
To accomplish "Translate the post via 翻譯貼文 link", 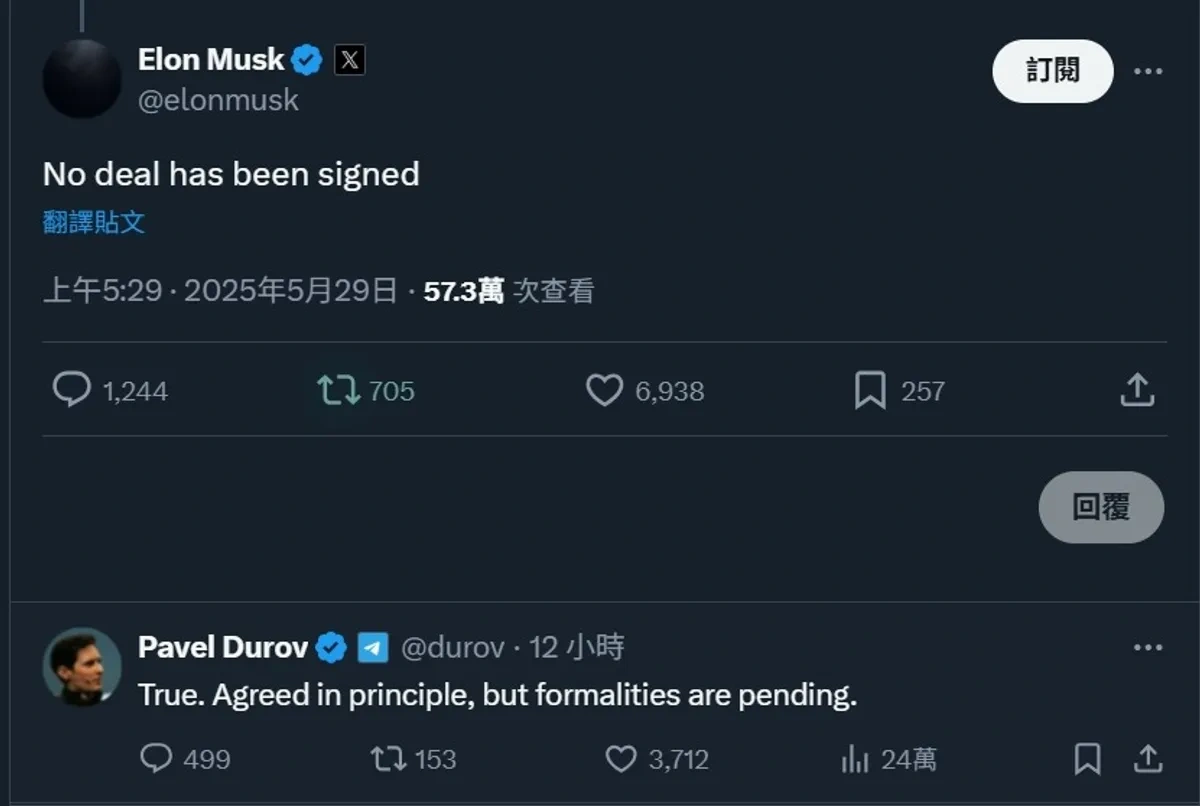I will pyautogui.click(x=94, y=222).
